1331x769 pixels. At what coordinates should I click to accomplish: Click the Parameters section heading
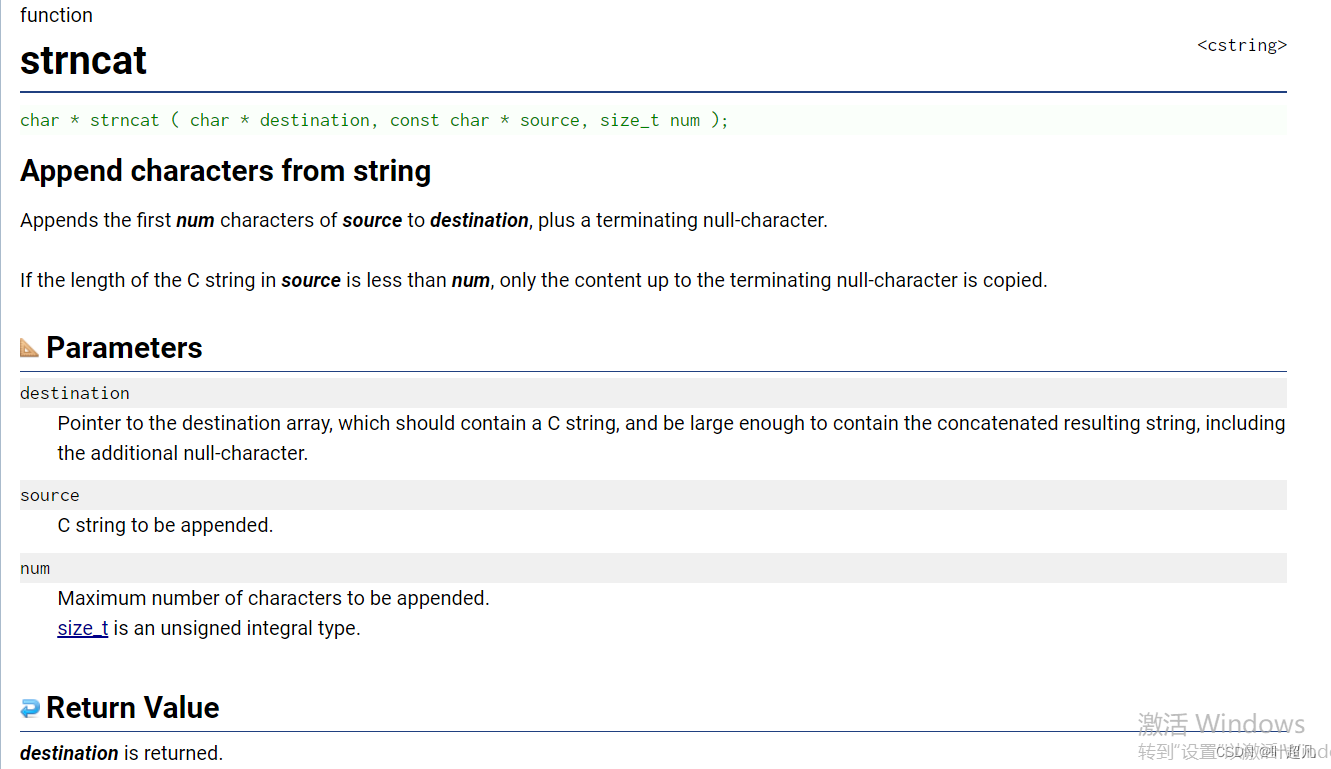coord(124,348)
